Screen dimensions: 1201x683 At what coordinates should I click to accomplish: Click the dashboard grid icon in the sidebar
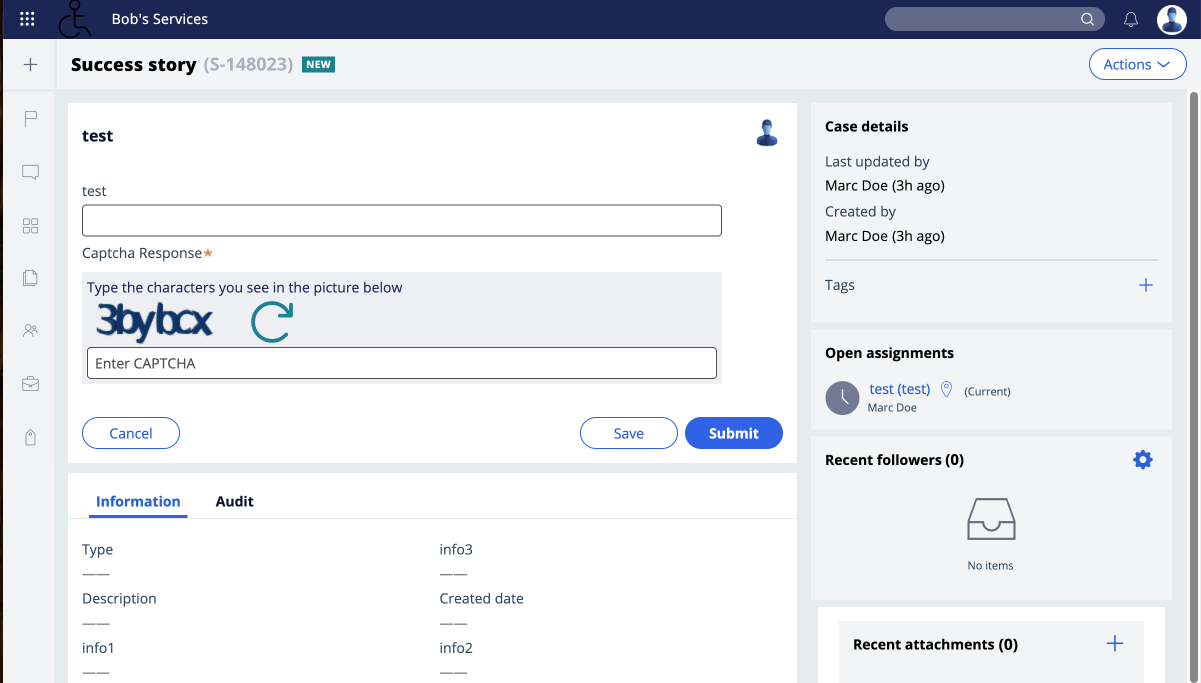[30, 226]
